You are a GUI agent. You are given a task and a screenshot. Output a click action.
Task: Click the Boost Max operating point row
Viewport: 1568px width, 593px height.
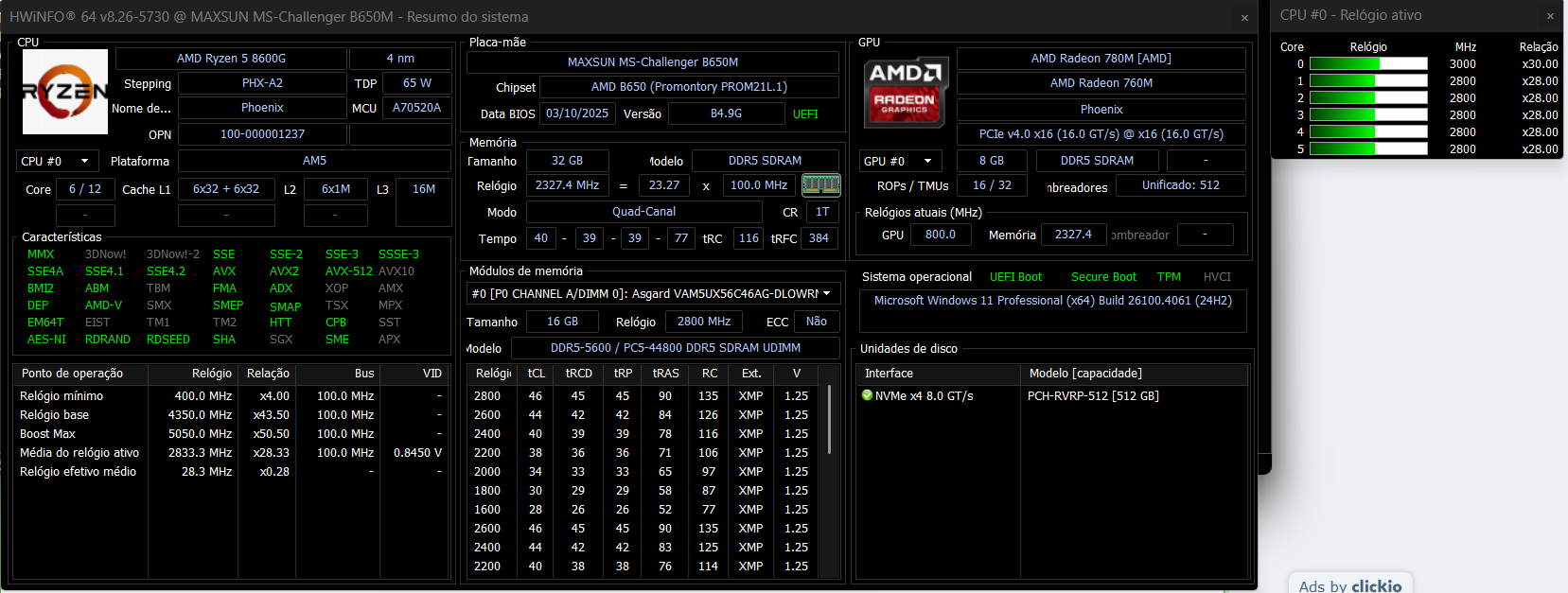tap(231, 434)
